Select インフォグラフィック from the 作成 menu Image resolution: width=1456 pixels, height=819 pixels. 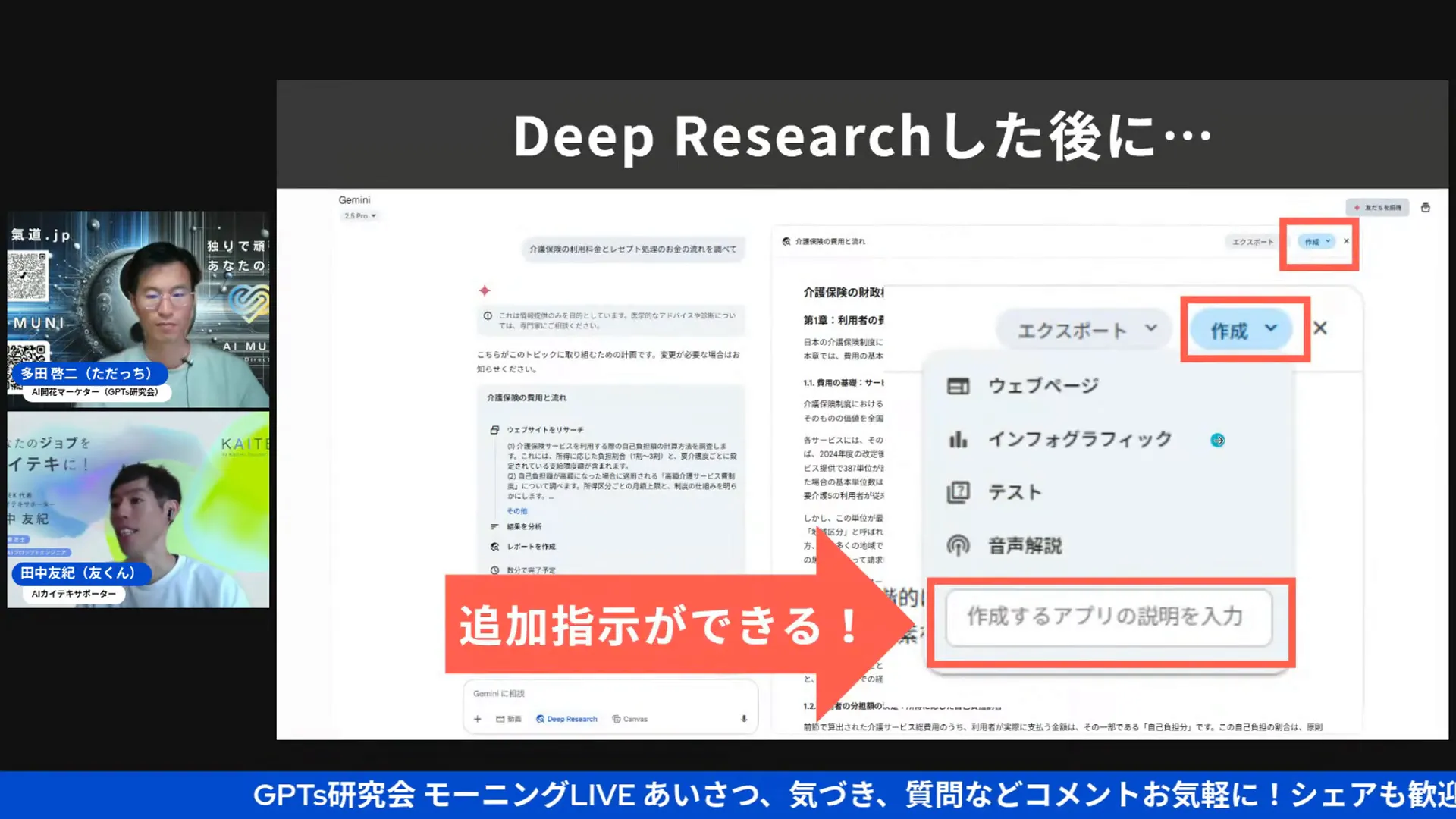coord(1081,439)
